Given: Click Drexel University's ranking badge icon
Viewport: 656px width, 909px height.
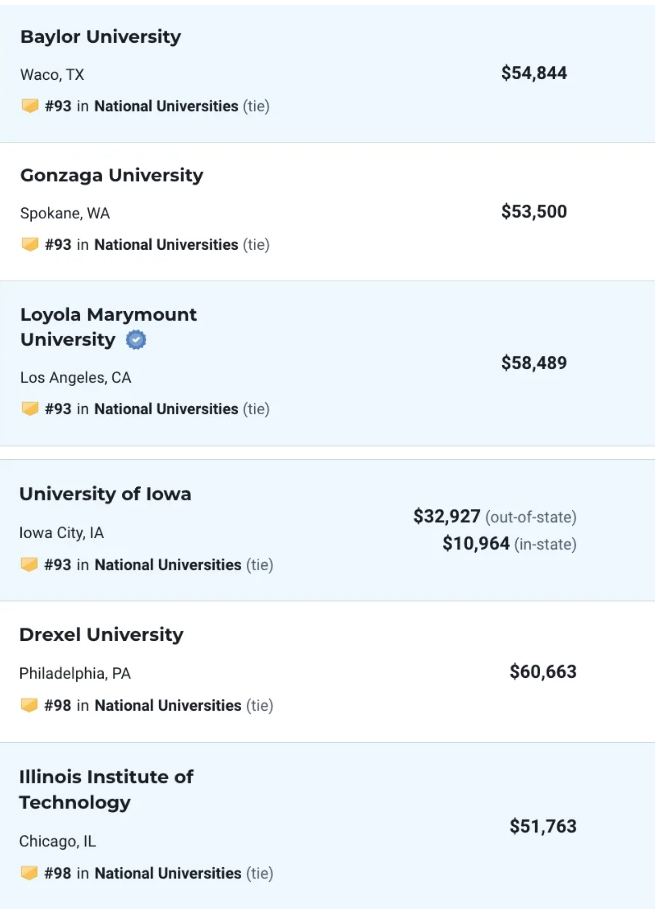Looking at the screenshot, I should (x=29, y=706).
